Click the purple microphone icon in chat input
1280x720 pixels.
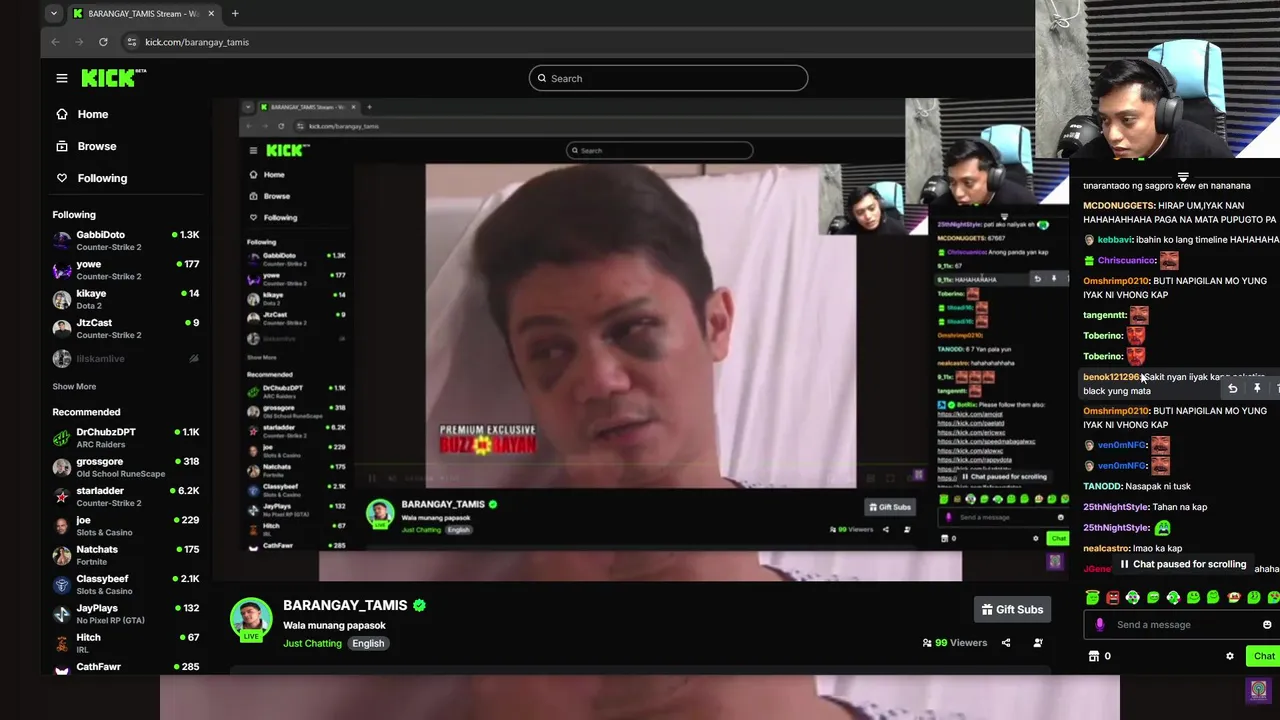[x=1100, y=625]
